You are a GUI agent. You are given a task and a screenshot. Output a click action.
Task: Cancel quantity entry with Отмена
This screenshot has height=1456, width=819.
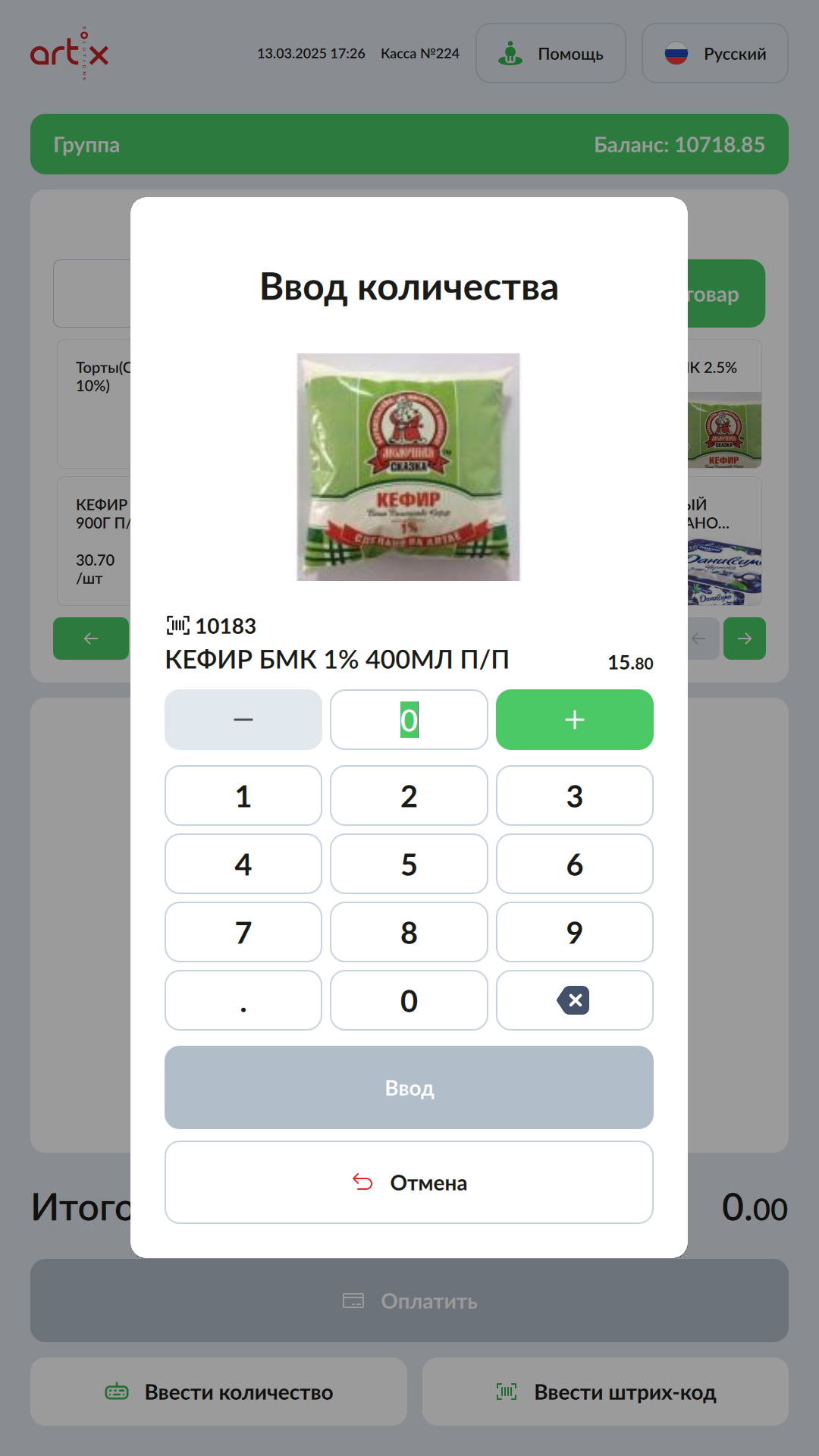coord(409,1182)
